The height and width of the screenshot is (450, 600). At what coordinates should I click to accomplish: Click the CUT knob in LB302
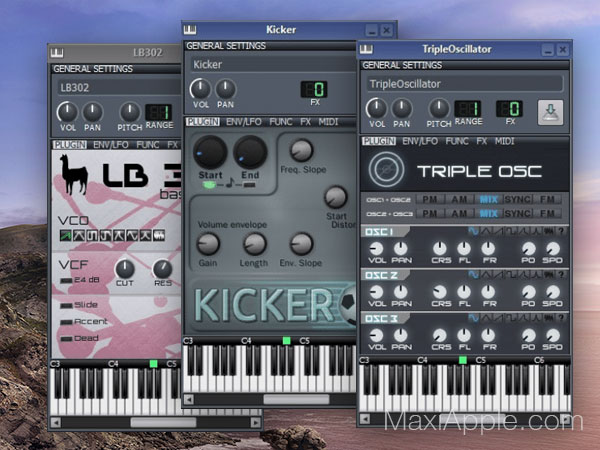125,269
